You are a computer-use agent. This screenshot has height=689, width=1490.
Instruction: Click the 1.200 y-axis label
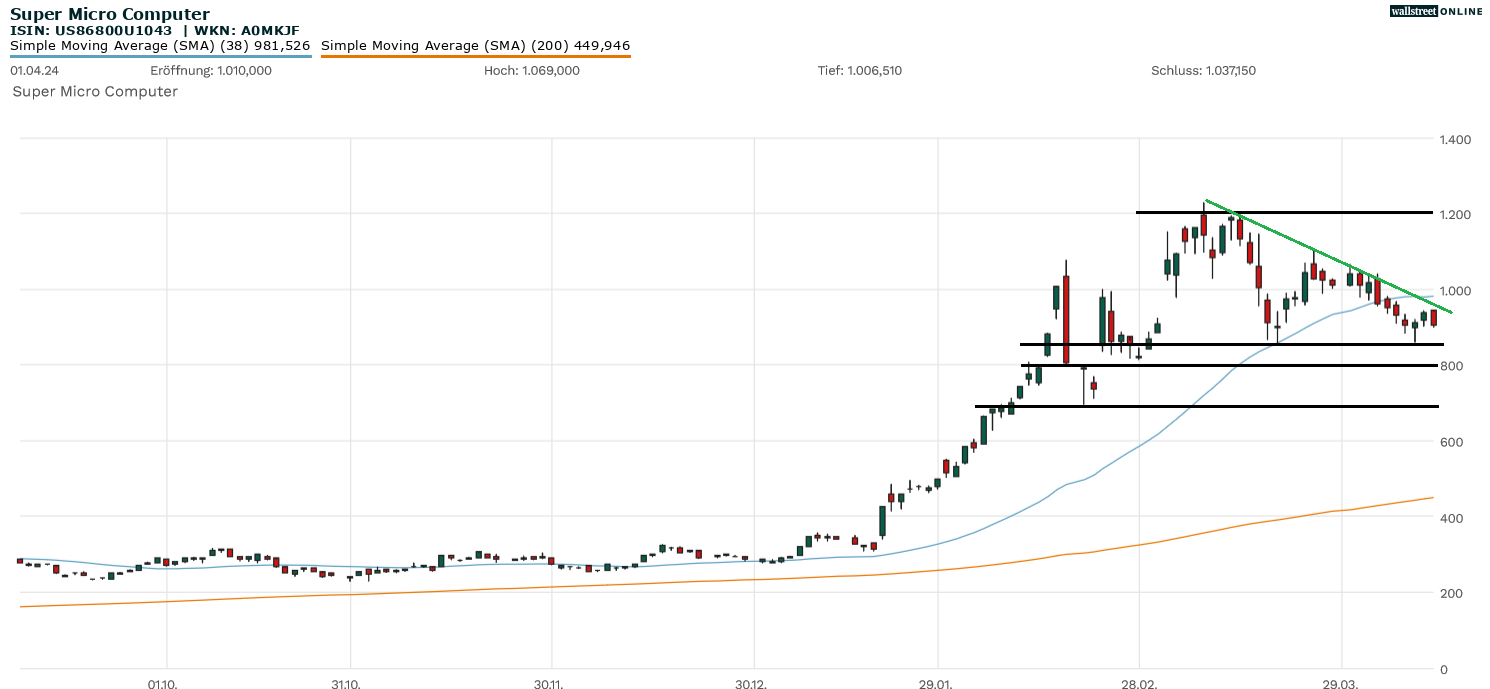pos(1453,215)
